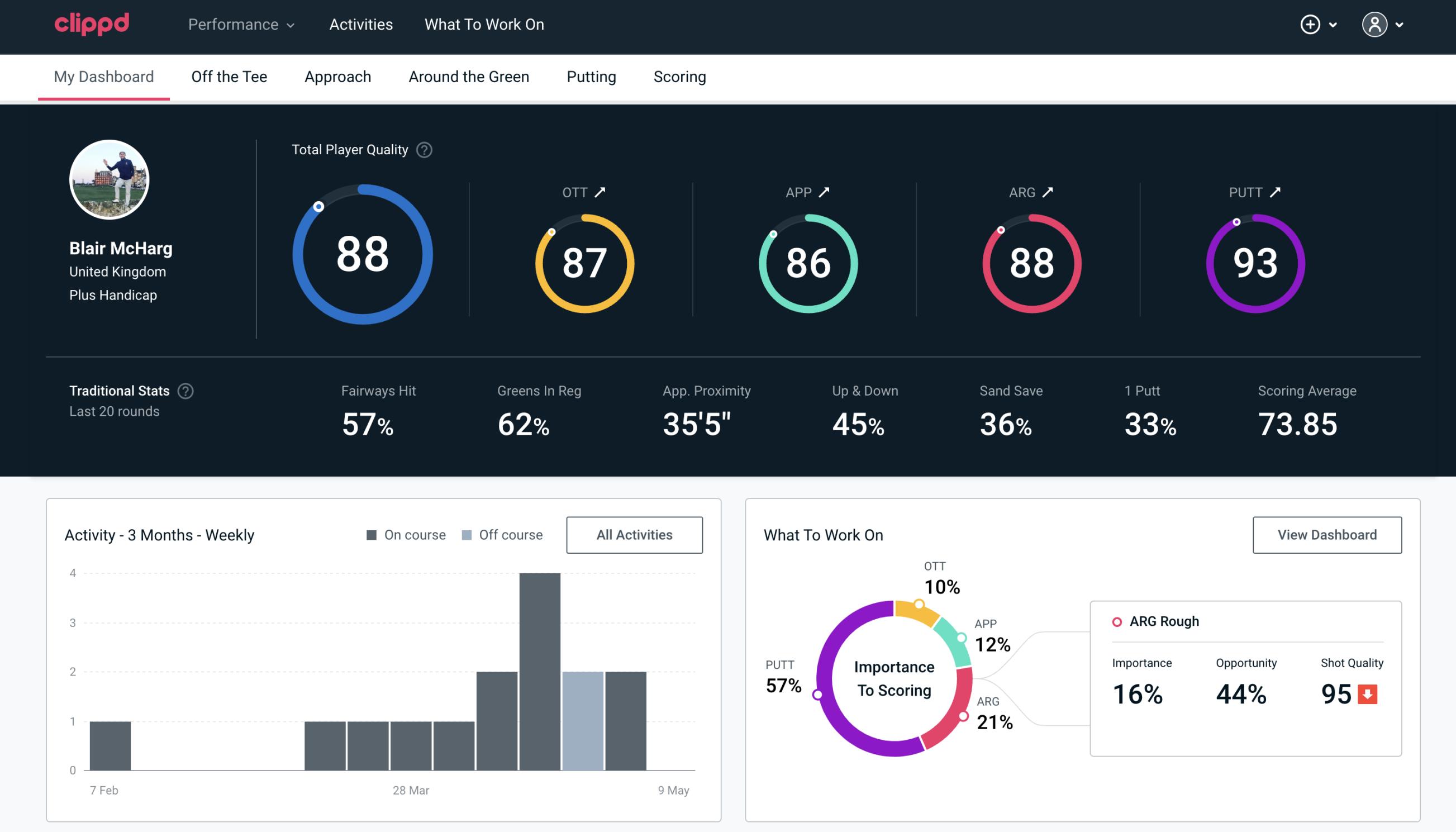Click the user account profile icon
The height and width of the screenshot is (832, 1456).
coord(1375,24)
